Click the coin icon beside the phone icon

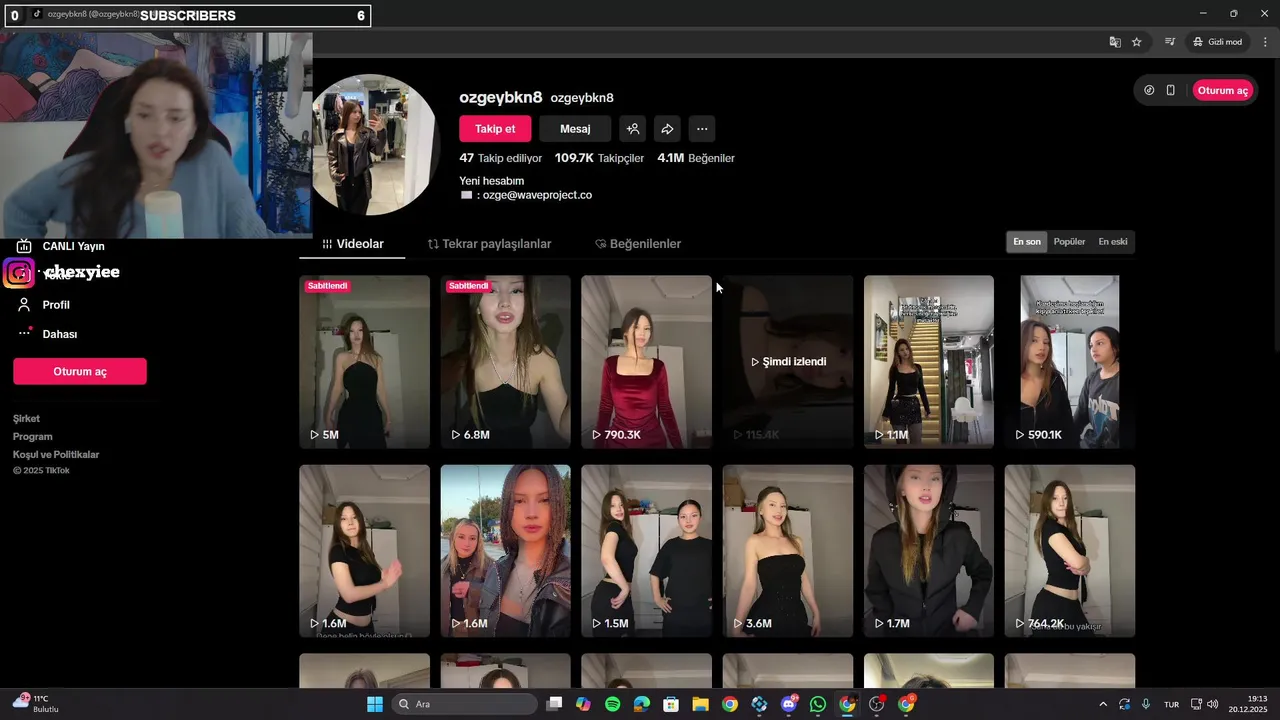point(1149,90)
